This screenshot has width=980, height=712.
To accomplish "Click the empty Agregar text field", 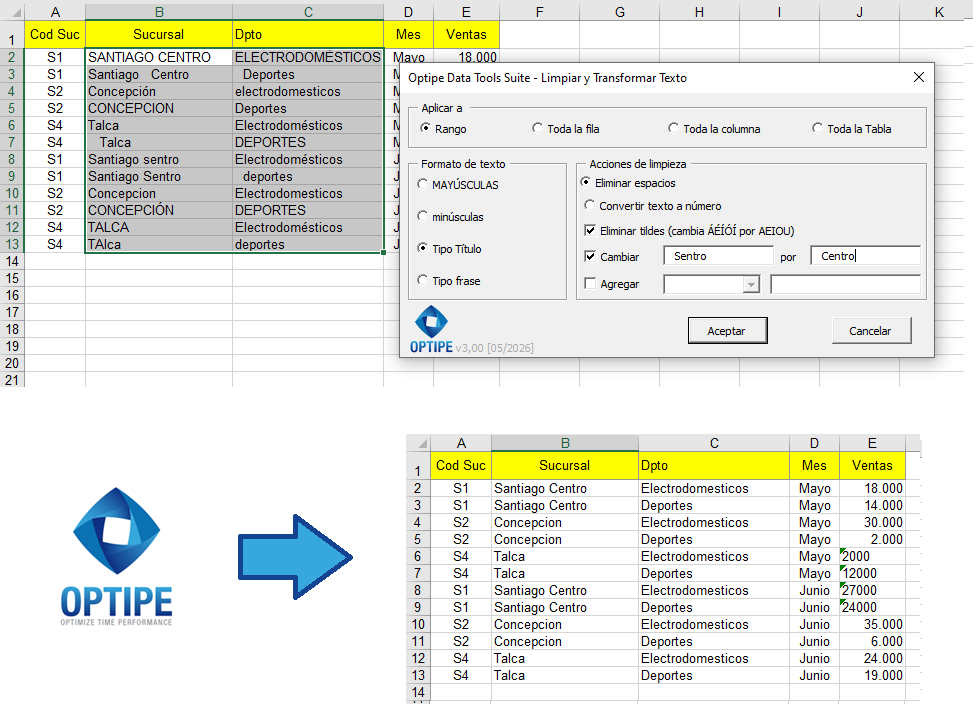I will tap(845, 284).
